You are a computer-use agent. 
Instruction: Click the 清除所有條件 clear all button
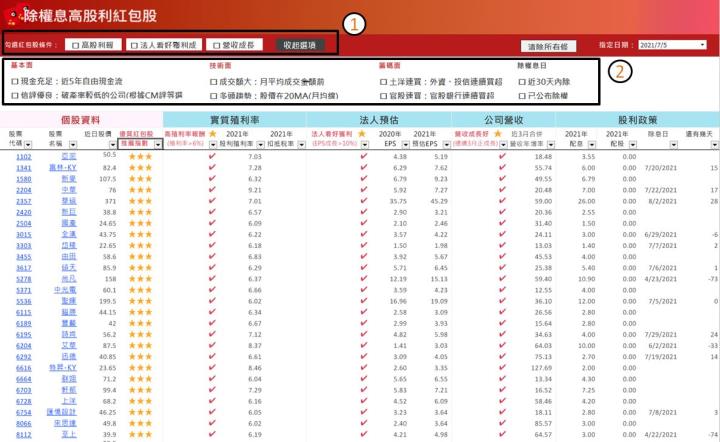coord(548,46)
